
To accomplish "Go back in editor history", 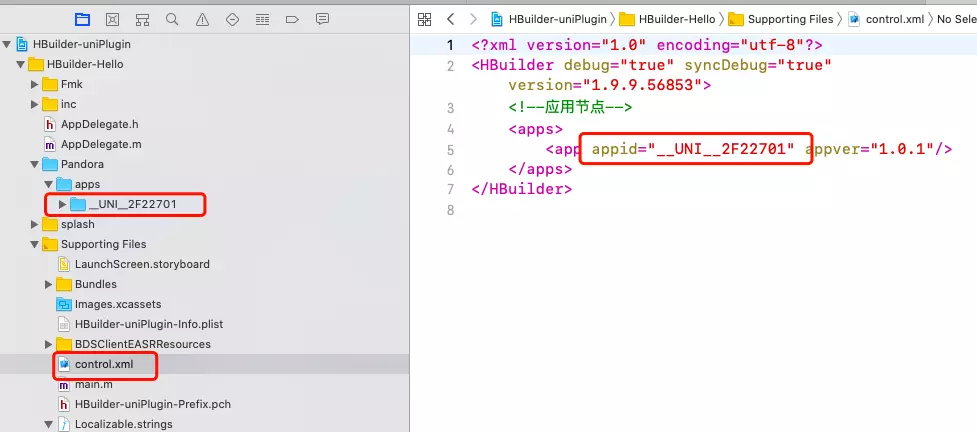I will 450,19.
